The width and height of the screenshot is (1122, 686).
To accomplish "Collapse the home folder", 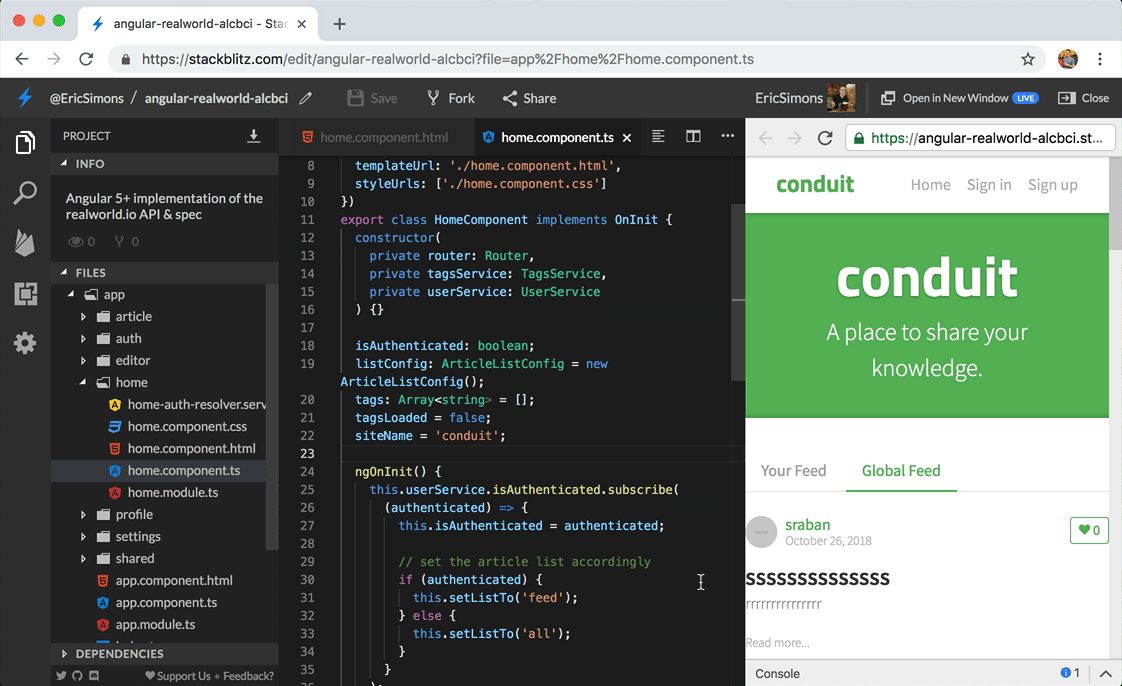I will coord(83,383).
